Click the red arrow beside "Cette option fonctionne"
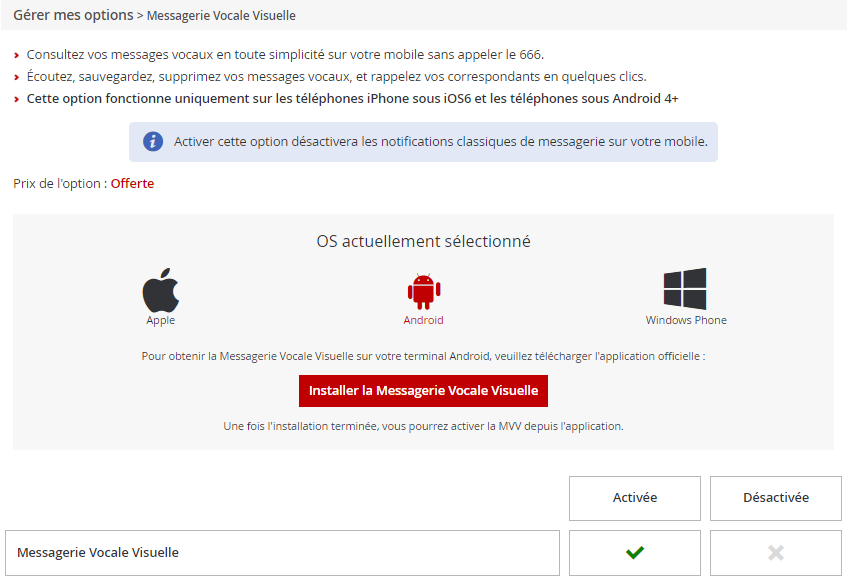849x585 pixels. tap(17, 99)
